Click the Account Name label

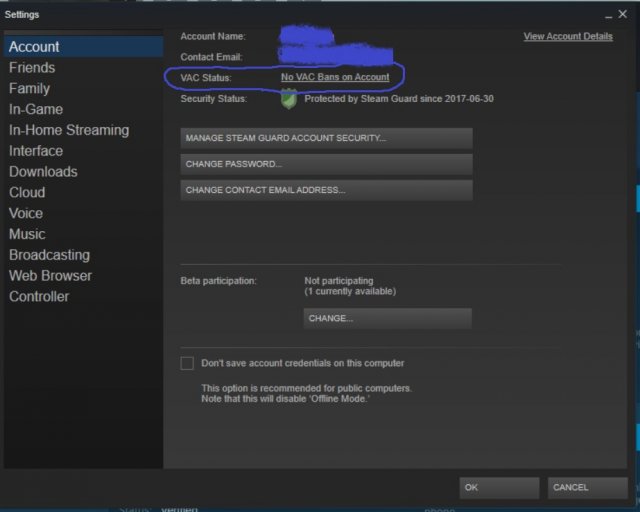(213, 36)
